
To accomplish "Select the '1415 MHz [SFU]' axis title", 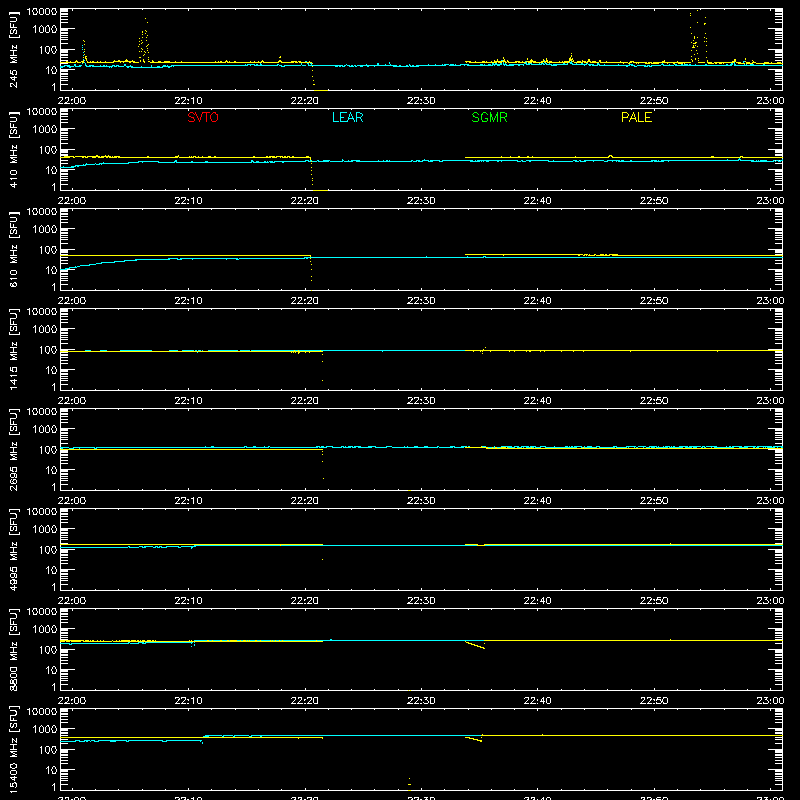I will tap(13, 349).
